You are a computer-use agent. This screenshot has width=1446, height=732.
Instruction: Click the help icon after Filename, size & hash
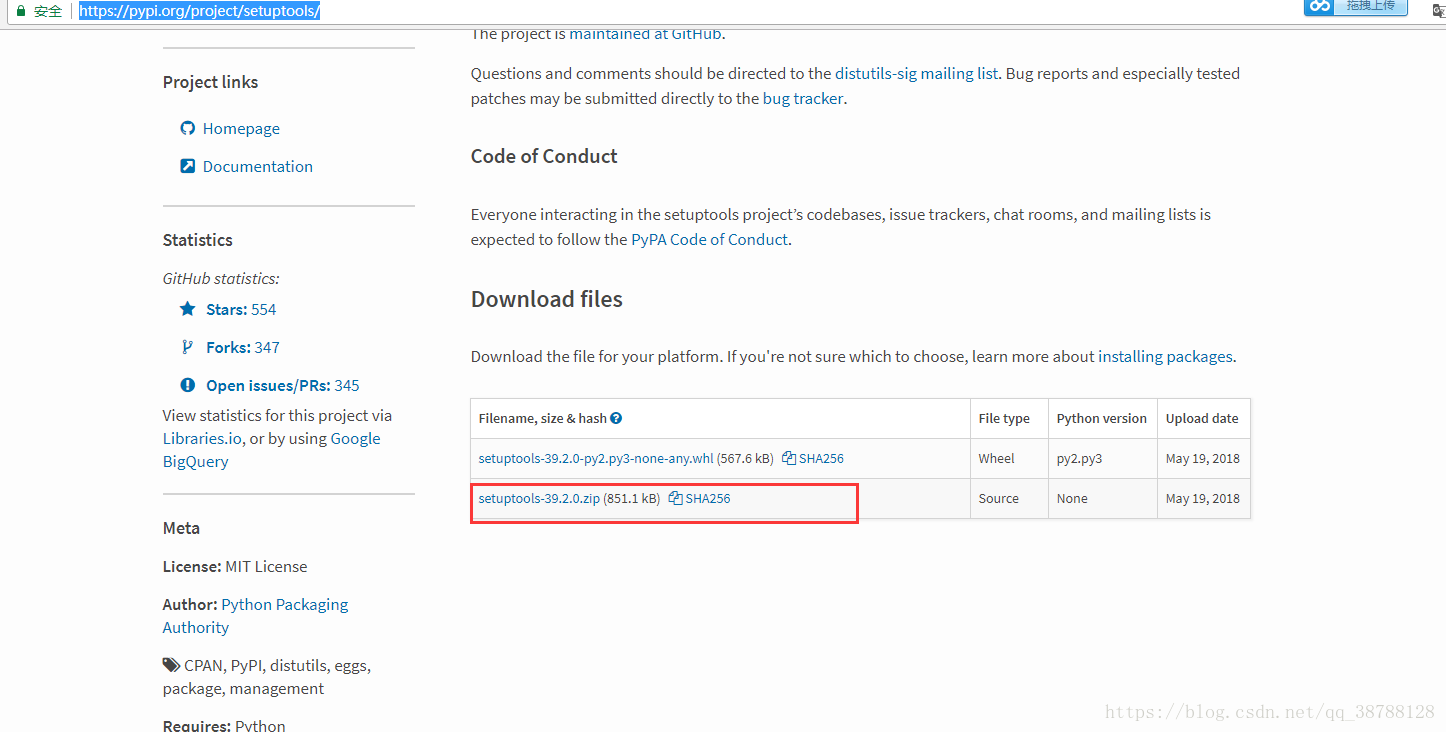coord(616,418)
